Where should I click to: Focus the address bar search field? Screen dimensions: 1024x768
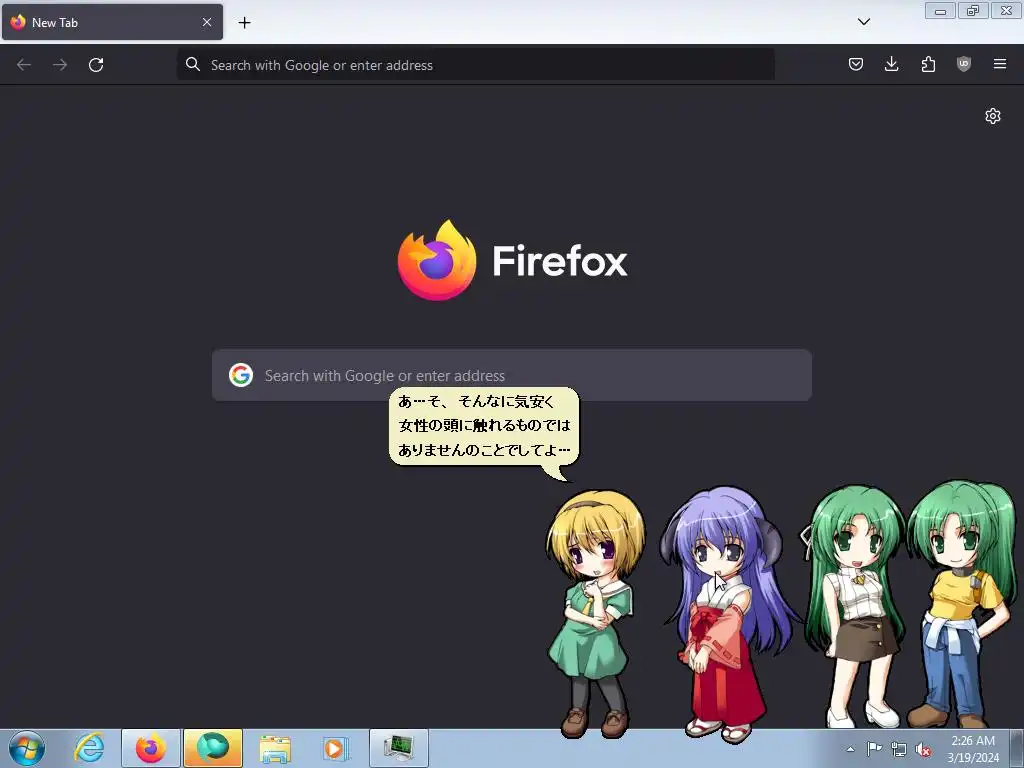475,65
